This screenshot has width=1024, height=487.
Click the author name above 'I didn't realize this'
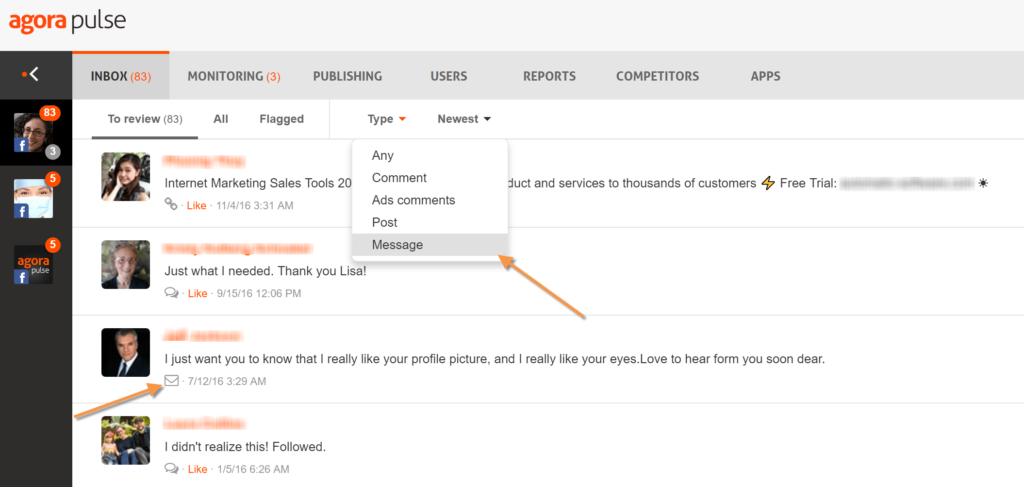[204, 424]
